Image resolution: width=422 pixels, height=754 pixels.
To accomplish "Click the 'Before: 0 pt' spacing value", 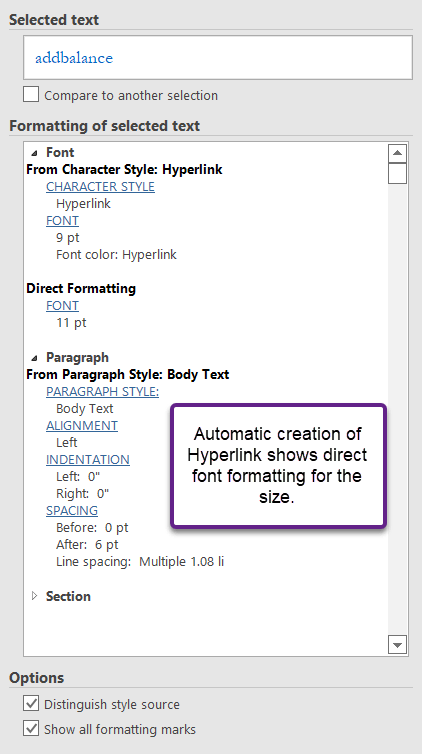I will 92,528.
